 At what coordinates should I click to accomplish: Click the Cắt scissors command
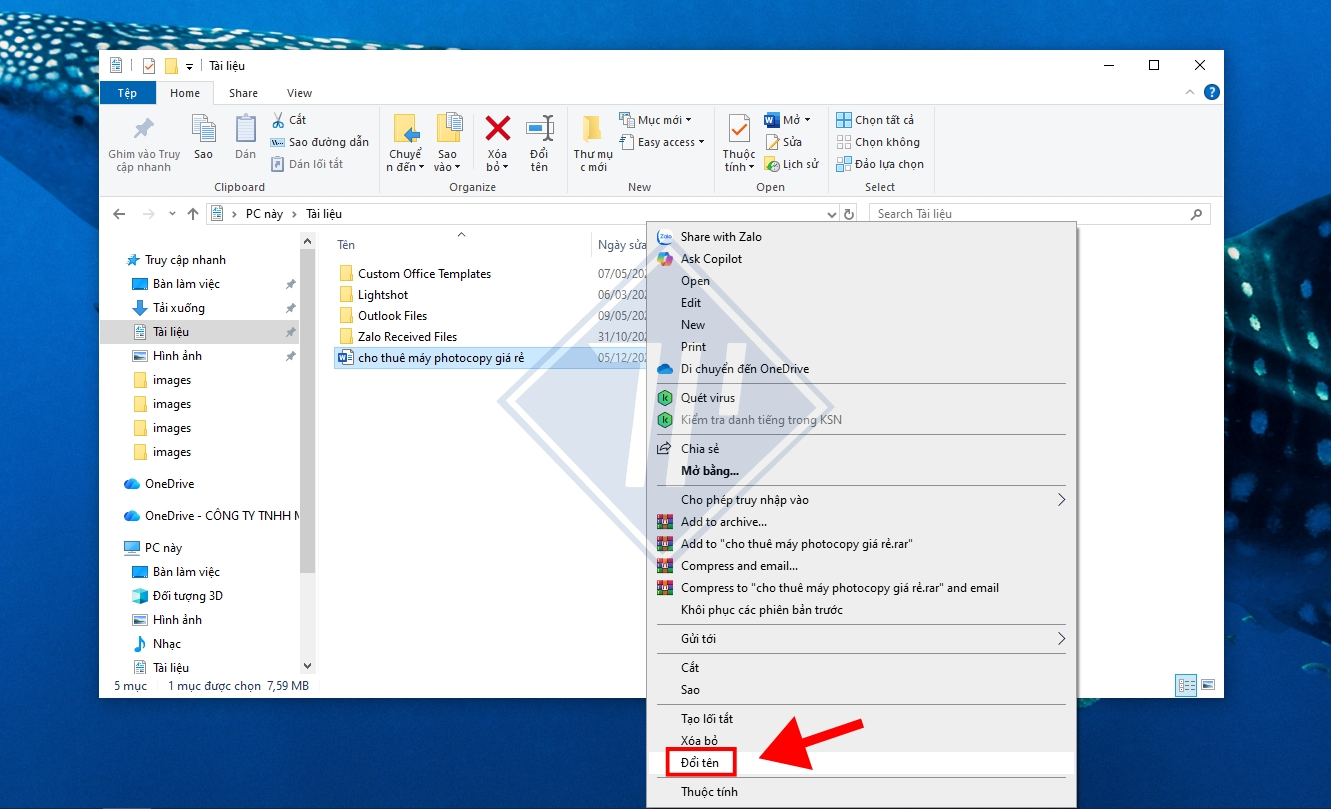coord(288,120)
